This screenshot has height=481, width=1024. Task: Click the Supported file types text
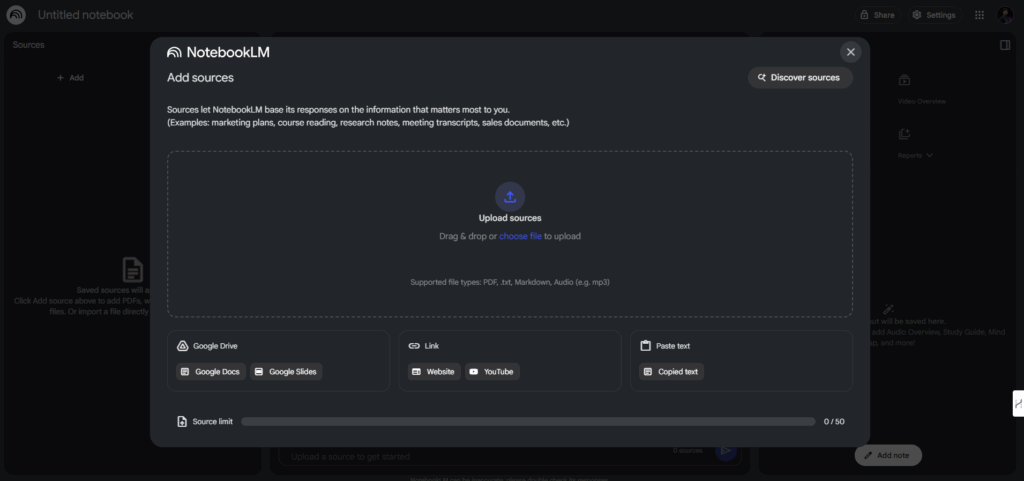point(510,282)
